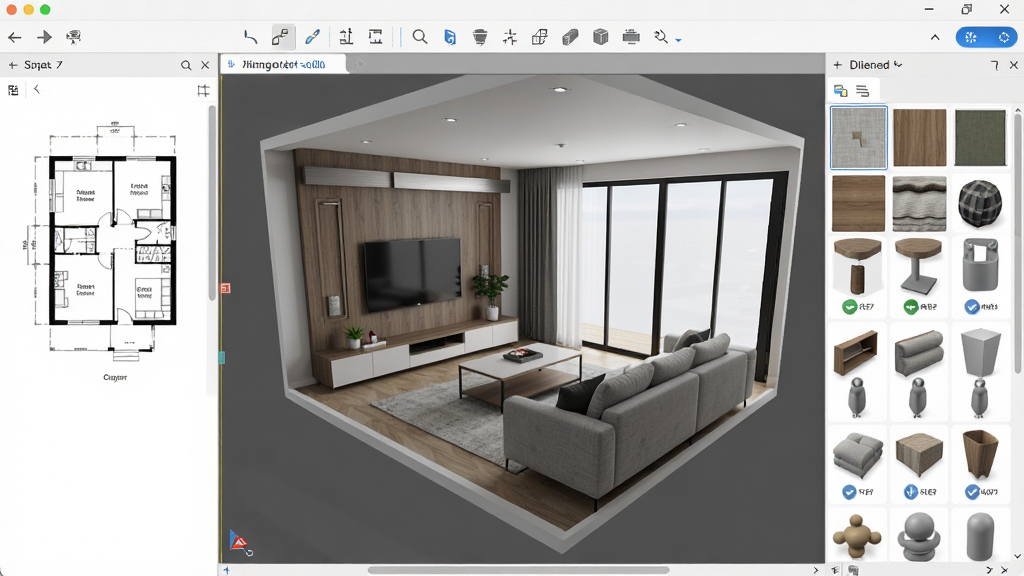Screen dimensions: 1024x576
Task: Pick the blue paintbrush tool
Action: pyautogui.click(x=312, y=37)
